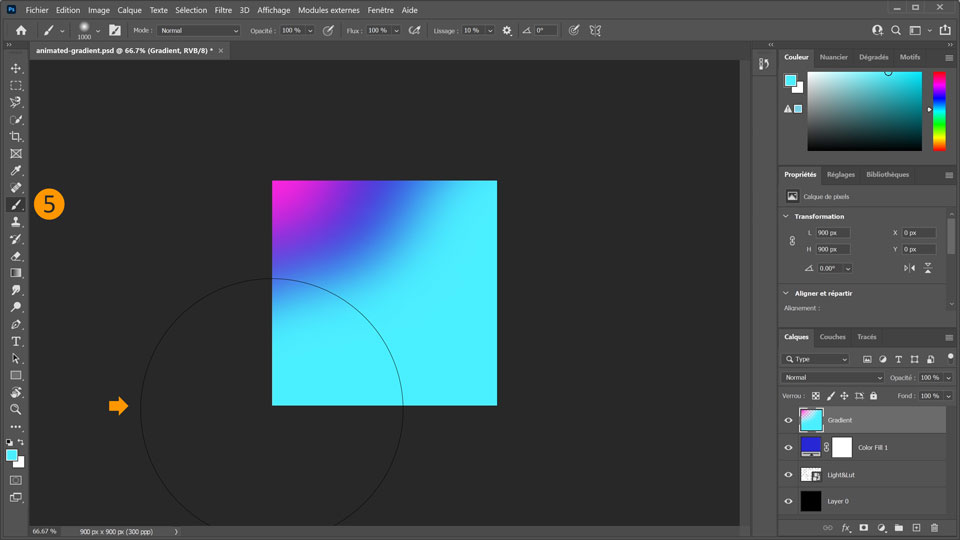The image size is (960, 540).
Task: Click the vertical hue slider
Action: 939,110
